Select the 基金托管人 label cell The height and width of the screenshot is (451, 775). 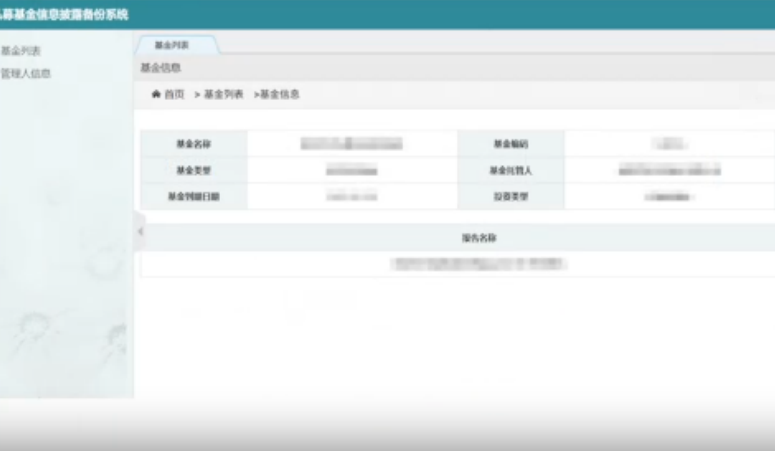510,170
